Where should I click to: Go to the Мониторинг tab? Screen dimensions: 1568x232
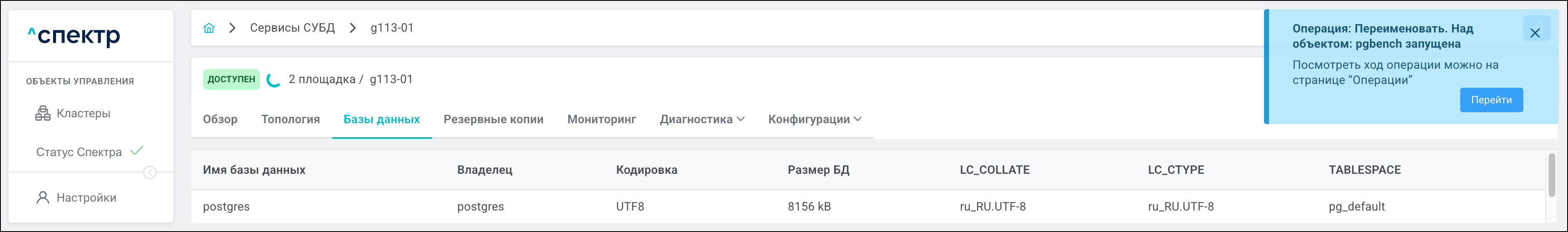(601, 120)
